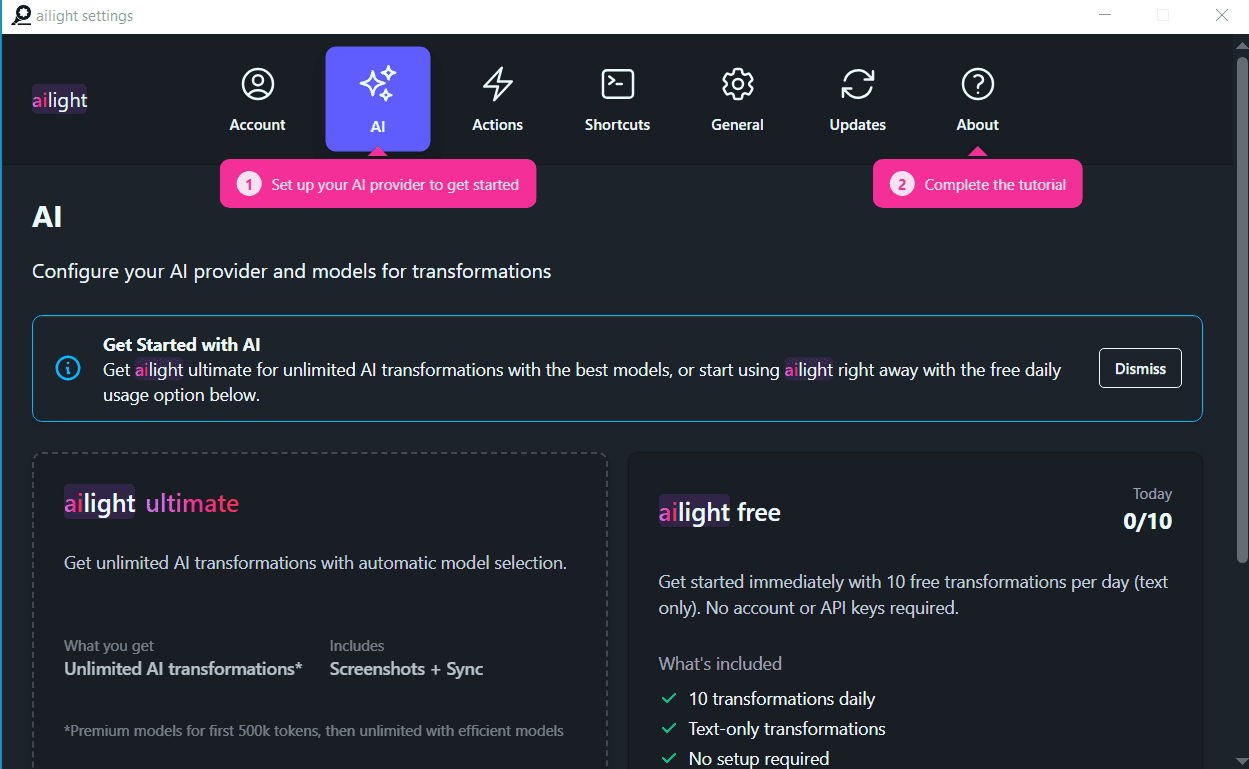Open the Account tab
This screenshot has width=1249, height=769.
257,99
